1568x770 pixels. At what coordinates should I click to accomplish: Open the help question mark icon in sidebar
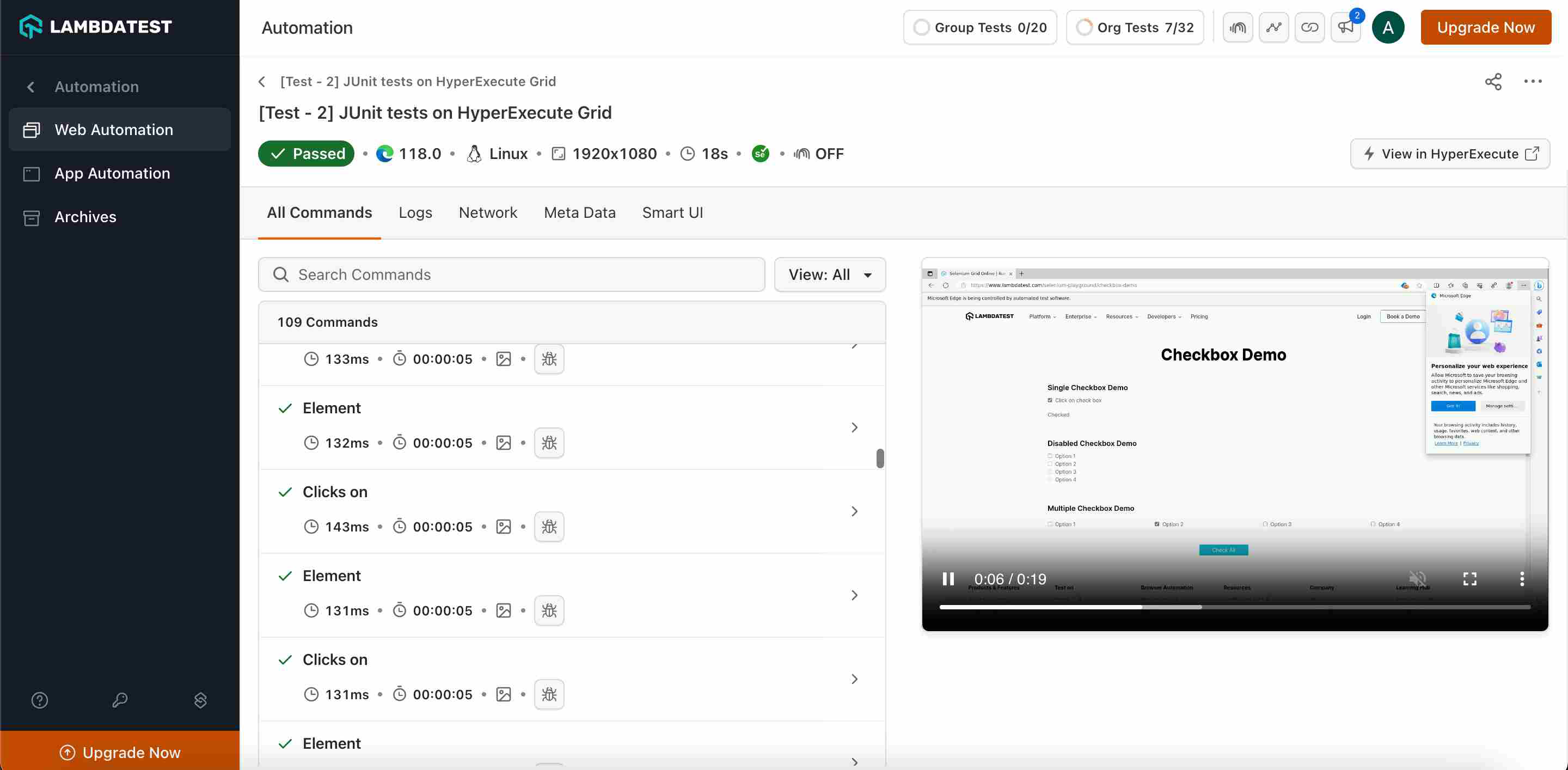pos(40,700)
